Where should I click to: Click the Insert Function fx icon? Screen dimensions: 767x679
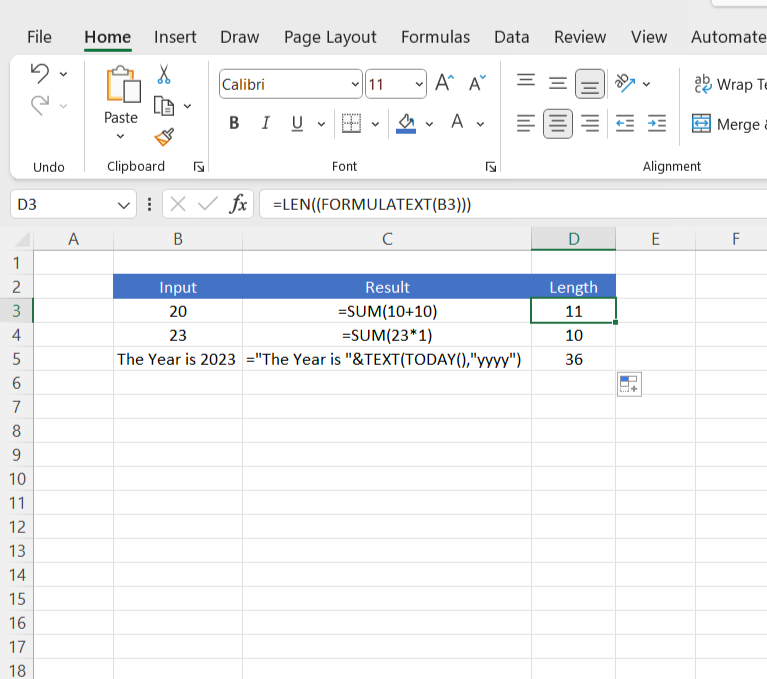(238, 205)
